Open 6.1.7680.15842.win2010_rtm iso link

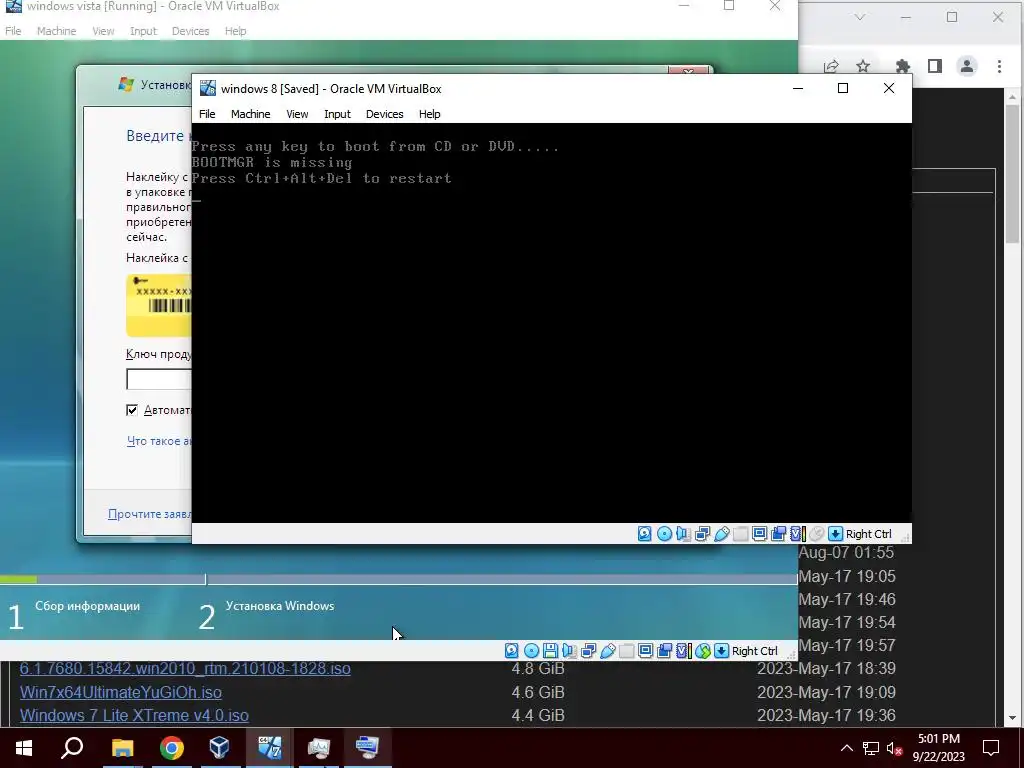(185, 668)
